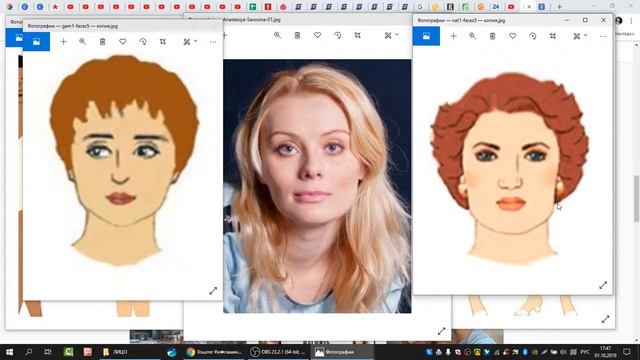Open the three-dots menu in gam1-faces3 window
Image resolution: width=640 pixels, height=360 pixels.
[213, 42]
